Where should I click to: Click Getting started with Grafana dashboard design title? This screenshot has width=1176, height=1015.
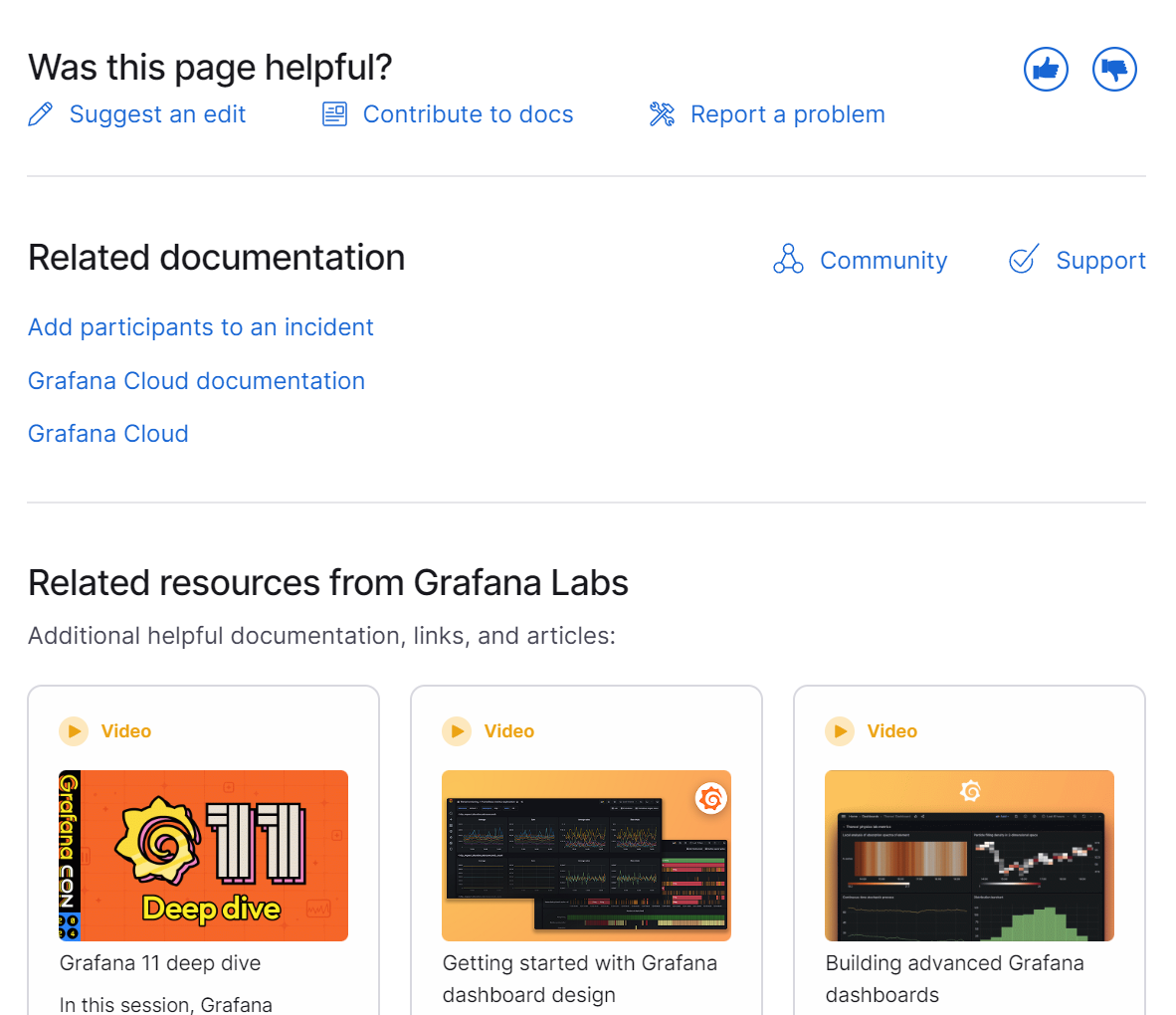pyautogui.click(x=580, y=978)
